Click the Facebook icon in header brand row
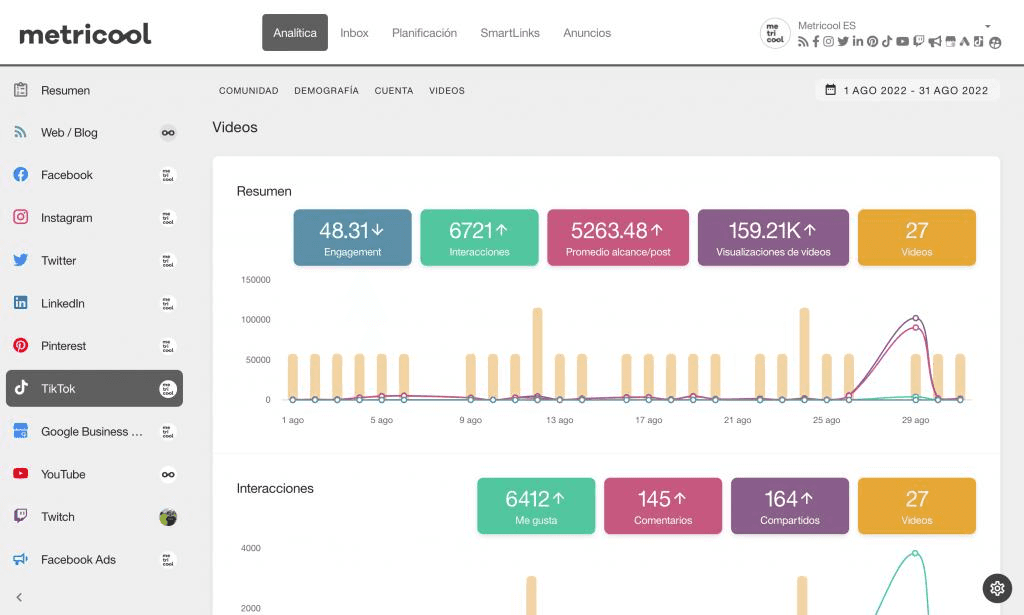 [816, 42]
